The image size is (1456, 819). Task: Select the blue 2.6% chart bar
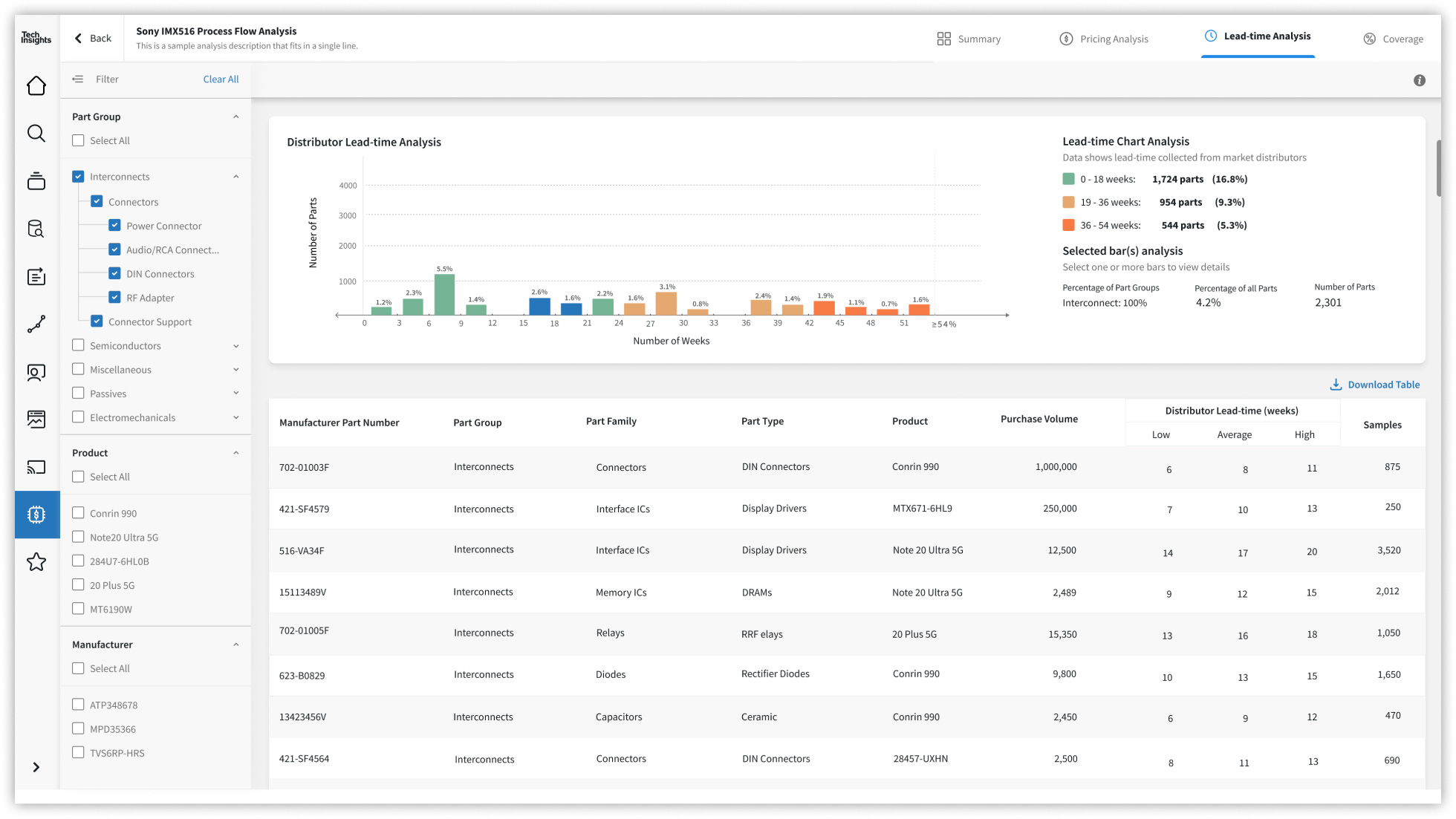coord(540,306)
